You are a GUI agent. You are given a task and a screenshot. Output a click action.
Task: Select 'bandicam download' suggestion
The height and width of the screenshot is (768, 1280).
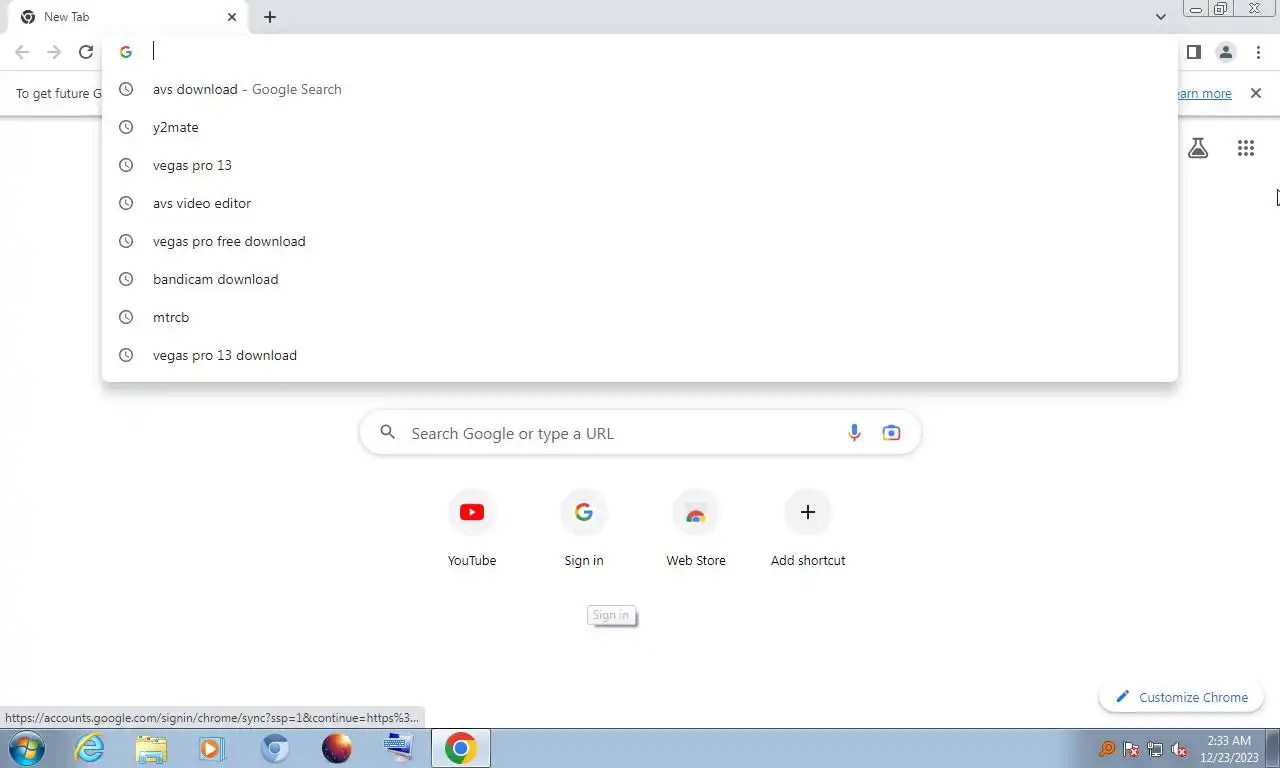pos(640,279)
